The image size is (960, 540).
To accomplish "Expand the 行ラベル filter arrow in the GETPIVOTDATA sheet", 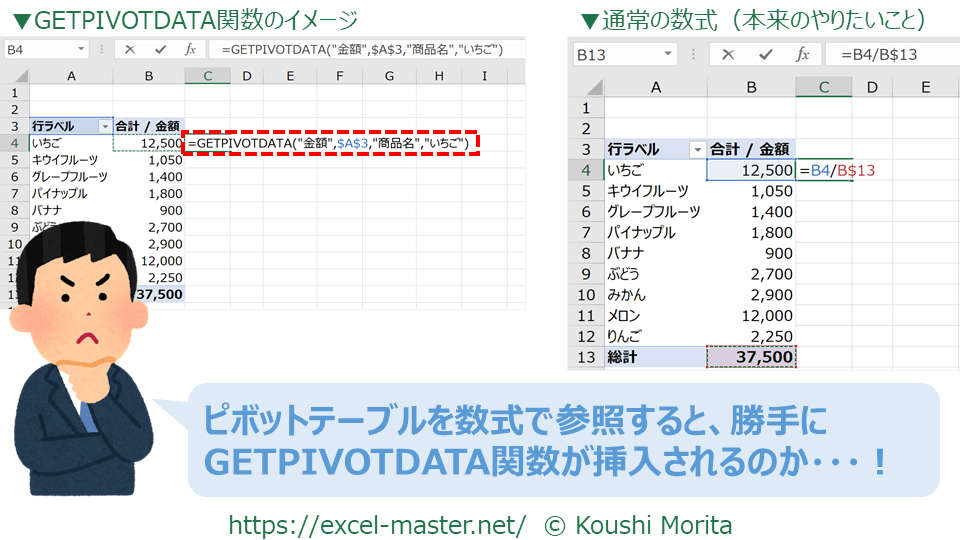I will coord(104,126).
